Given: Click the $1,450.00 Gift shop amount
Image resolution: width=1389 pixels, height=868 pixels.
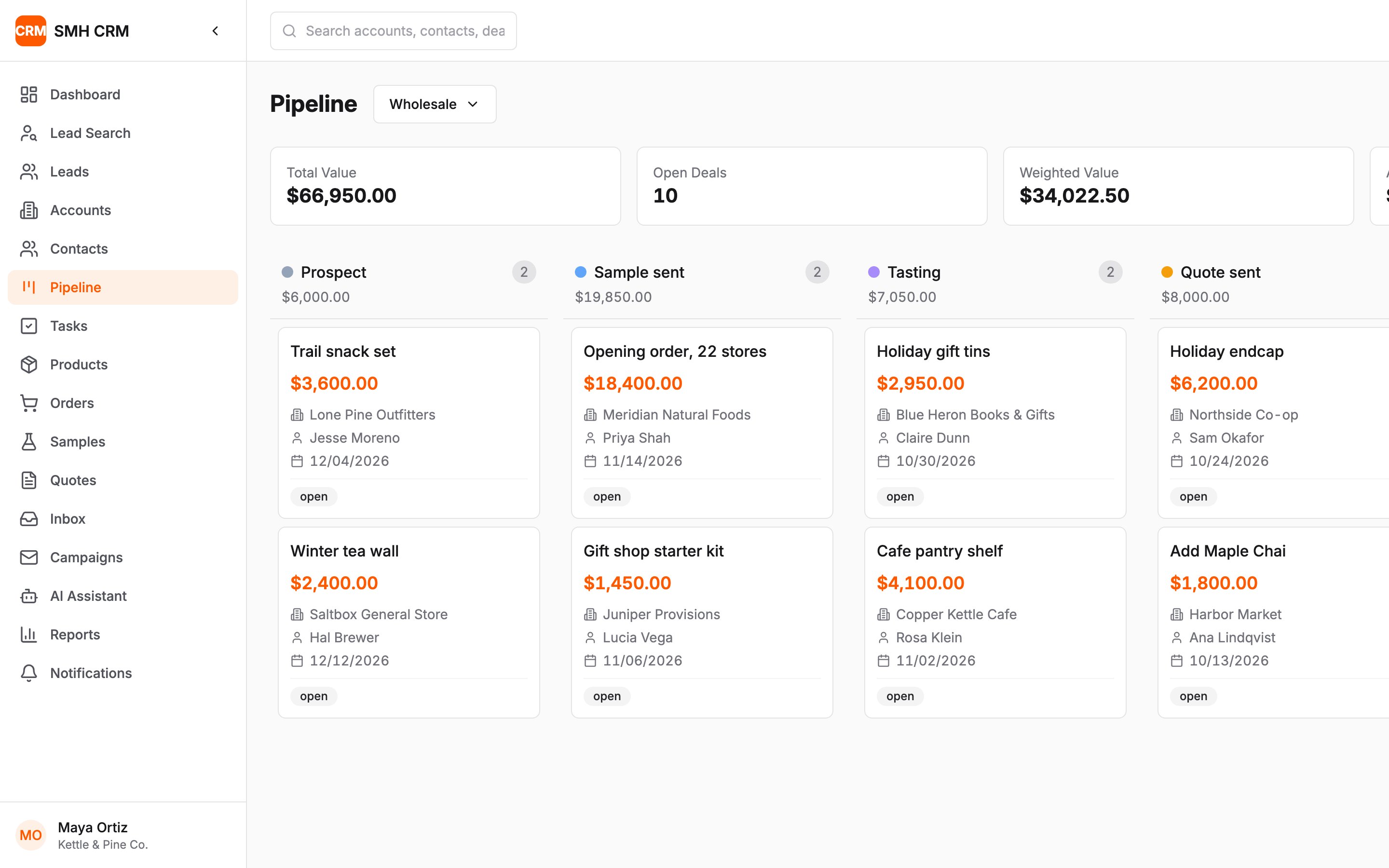Looking at the screenshot, I should coord(627,583).
